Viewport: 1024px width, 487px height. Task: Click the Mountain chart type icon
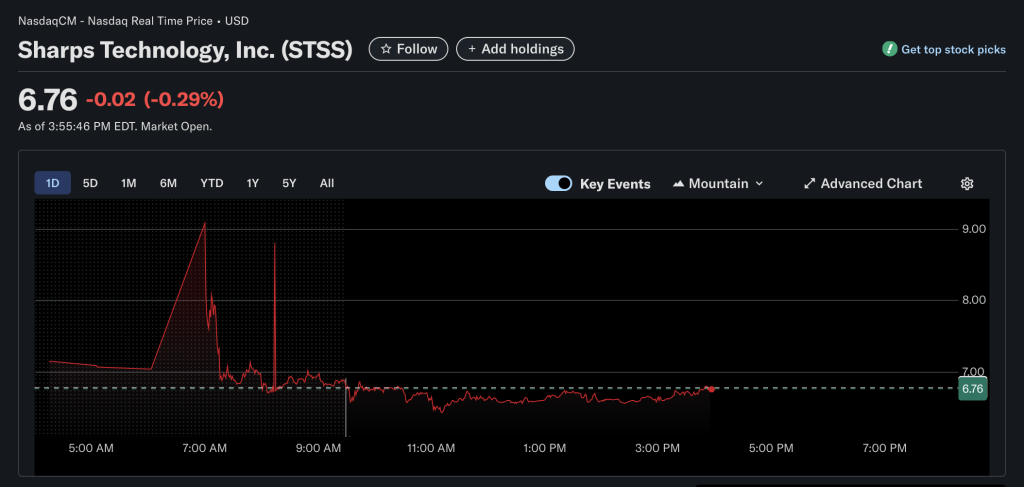tap(679, 184)
